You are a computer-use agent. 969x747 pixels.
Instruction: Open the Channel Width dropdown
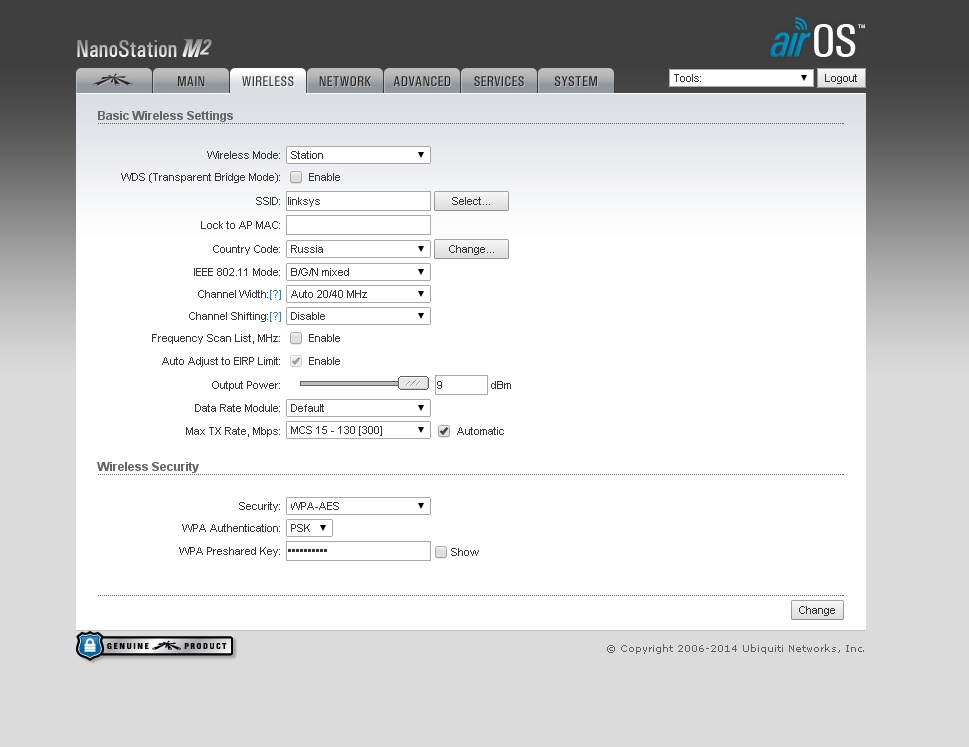click(358, 294)
